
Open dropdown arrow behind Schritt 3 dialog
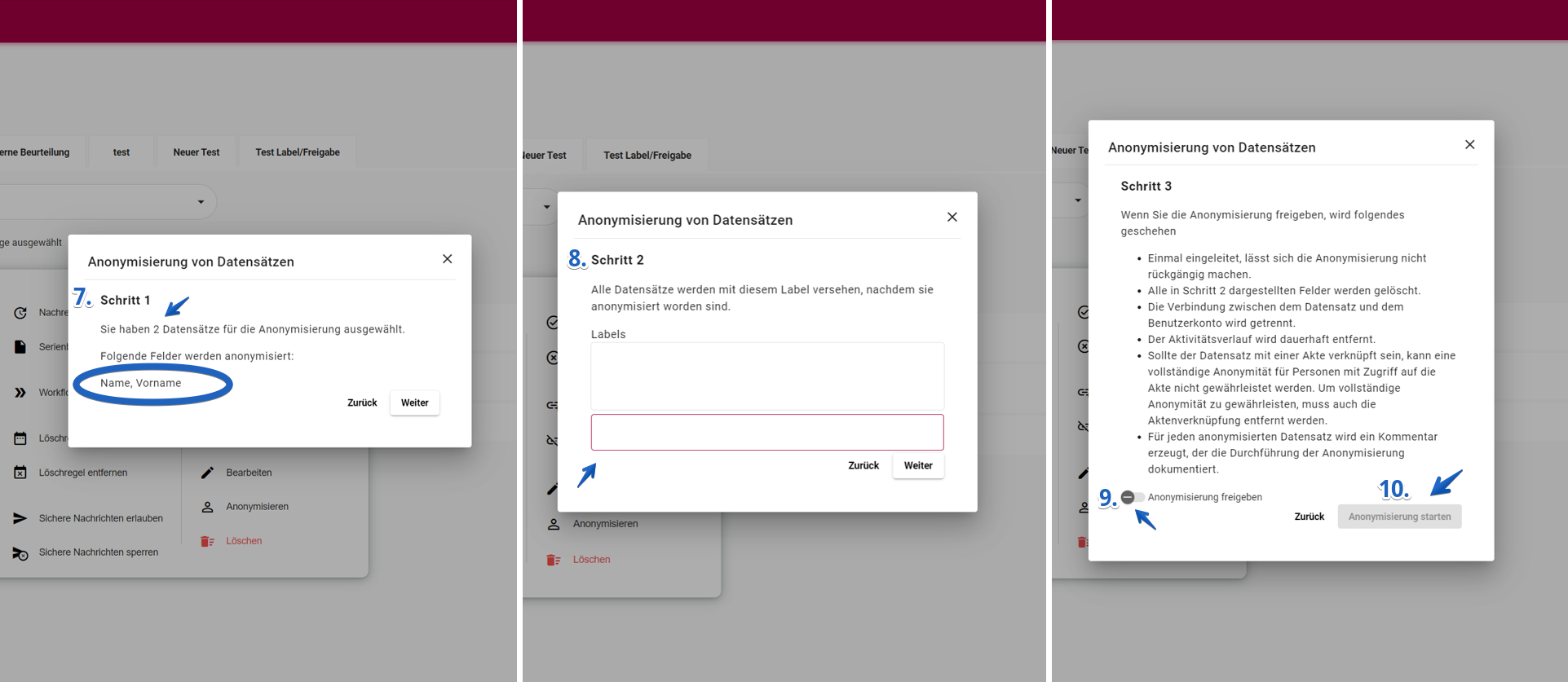[x=1078, y=200]
